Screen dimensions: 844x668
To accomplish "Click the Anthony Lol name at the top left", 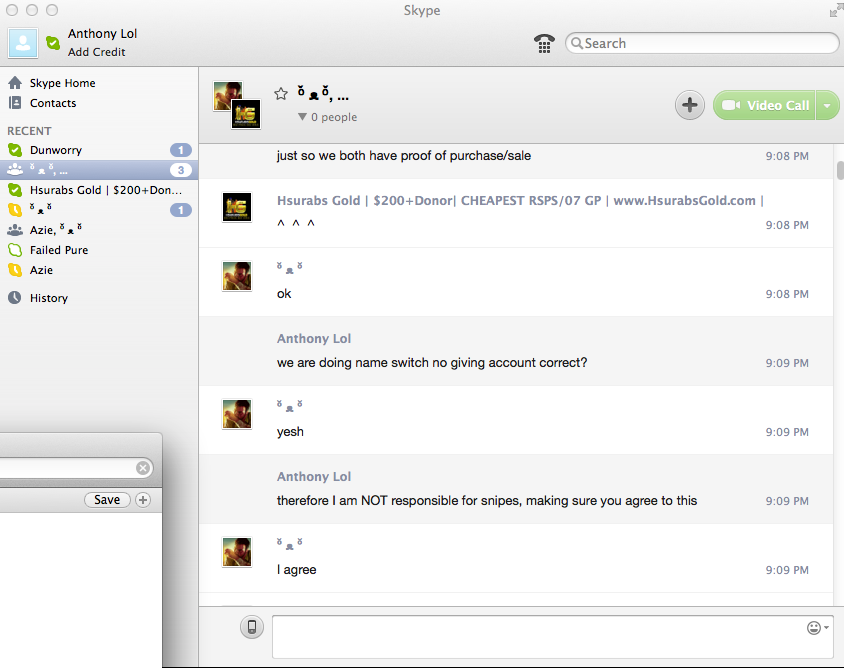I will coord(102,33).
